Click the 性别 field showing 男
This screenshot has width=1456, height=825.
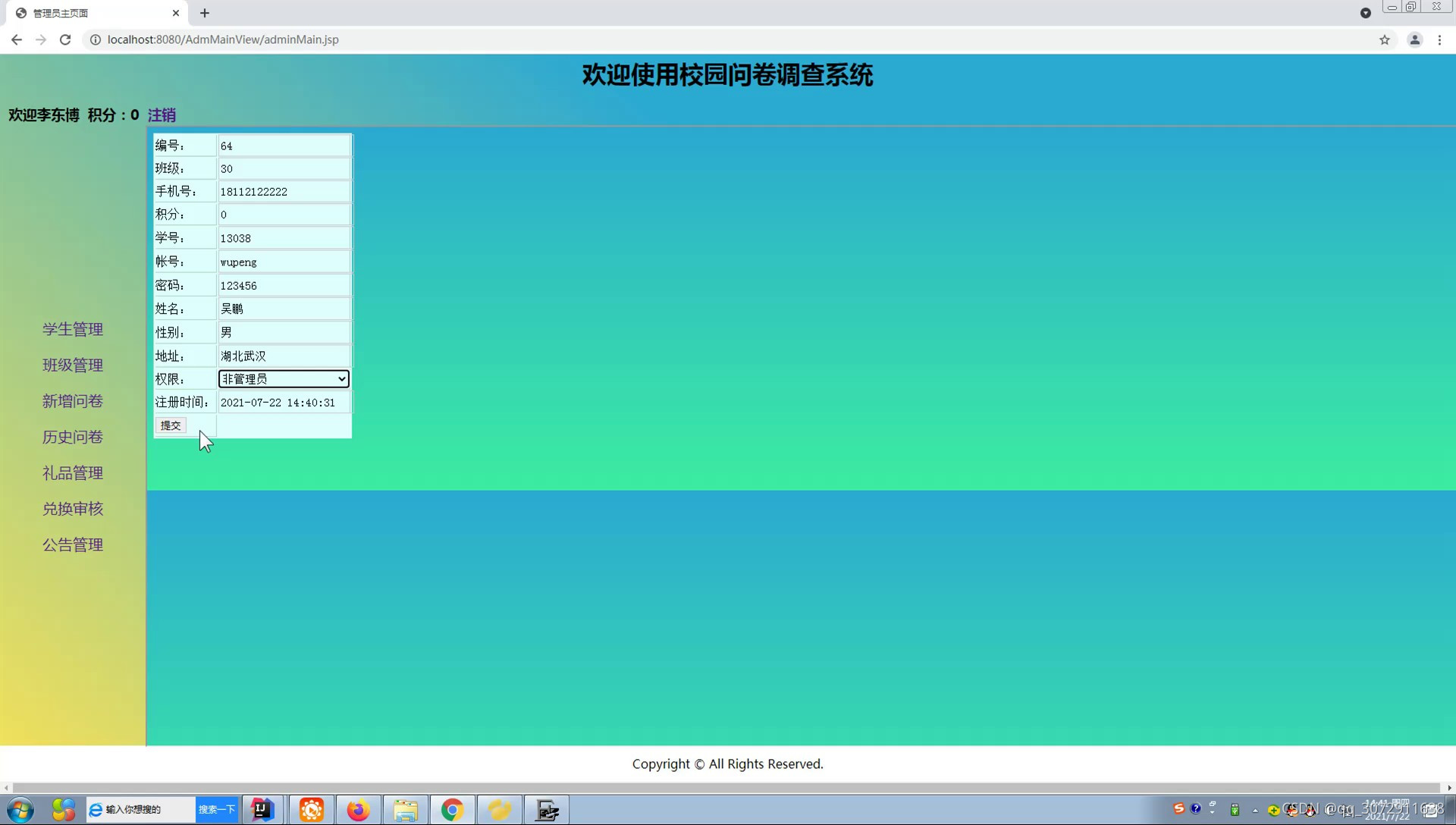click(284, 332)
